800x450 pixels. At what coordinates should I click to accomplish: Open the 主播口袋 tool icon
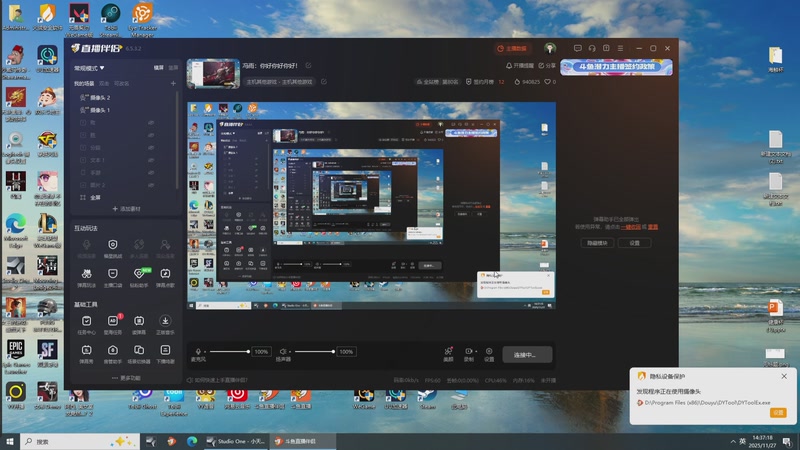click(113, 274)
